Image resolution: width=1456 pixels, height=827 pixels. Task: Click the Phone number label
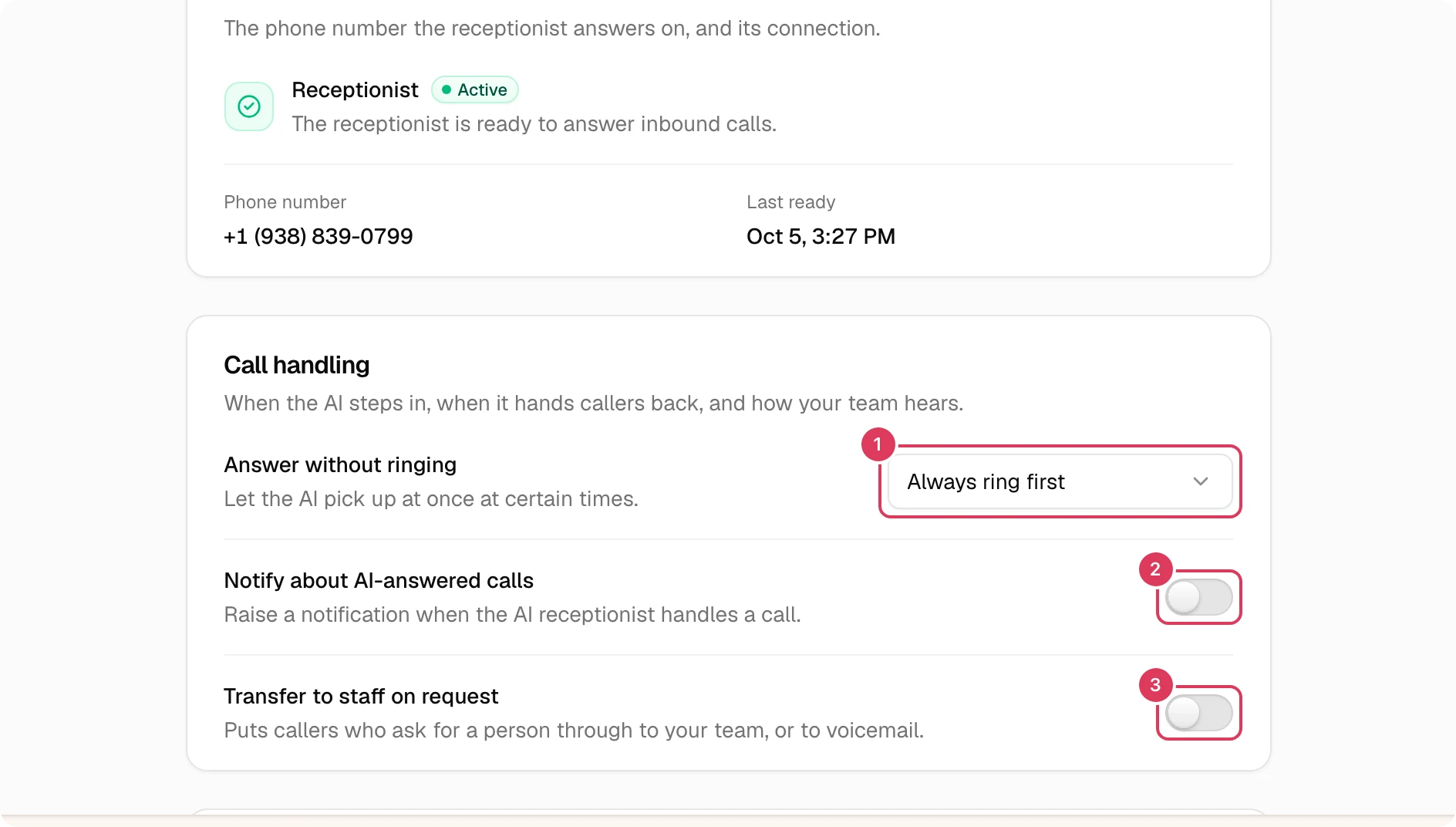285,202
